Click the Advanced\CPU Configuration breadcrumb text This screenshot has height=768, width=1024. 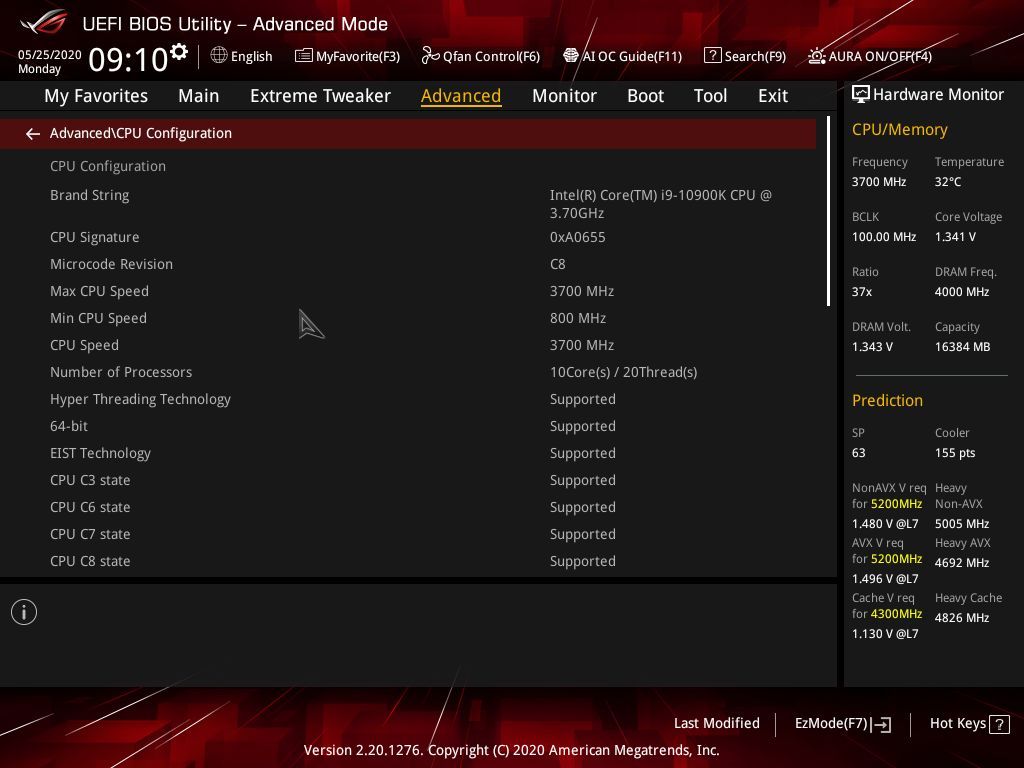[140, 133]
